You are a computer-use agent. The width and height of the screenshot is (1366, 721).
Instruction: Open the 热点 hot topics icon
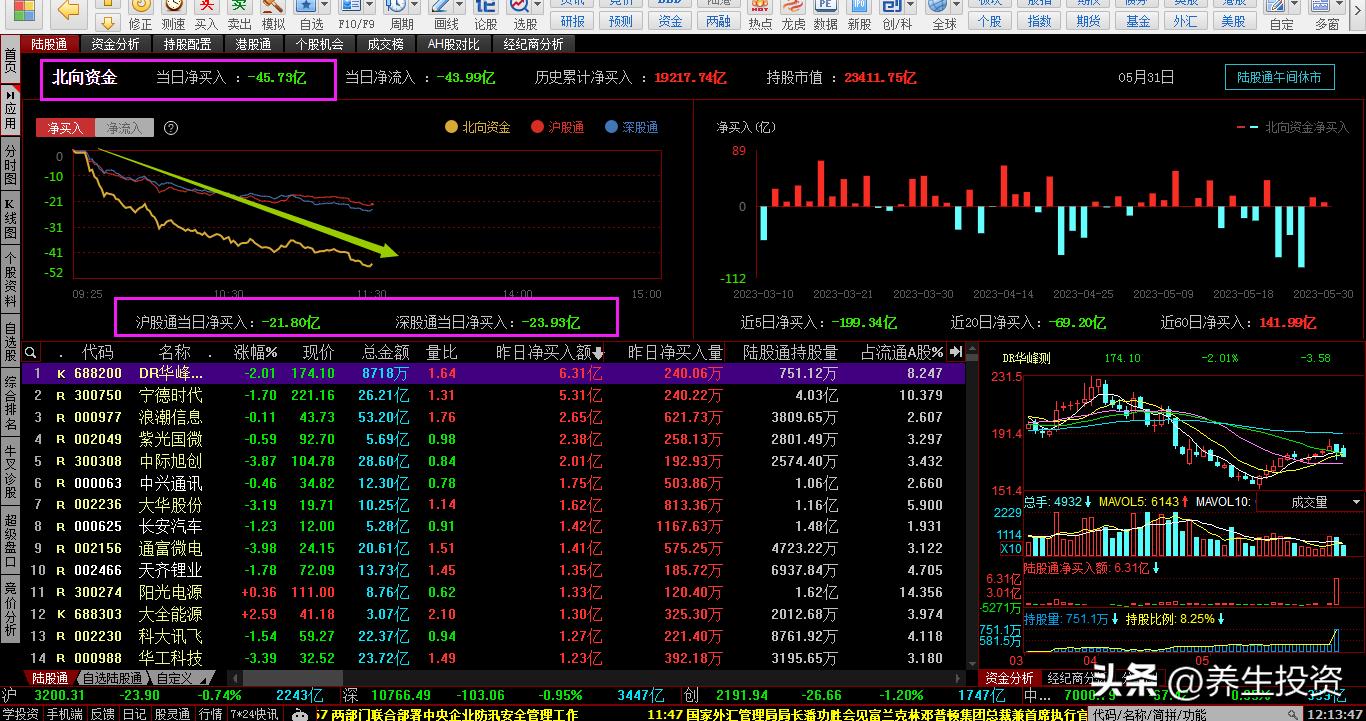(760, 15)
